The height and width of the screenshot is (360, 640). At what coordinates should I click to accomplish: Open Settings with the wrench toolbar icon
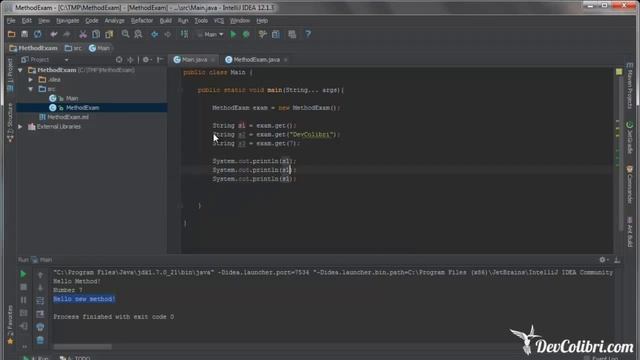262,34
